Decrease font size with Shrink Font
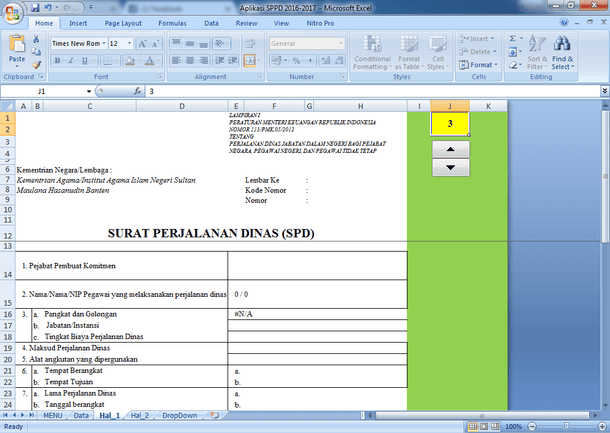The height and width of the screenshot is (433, 610). [155, 44]
